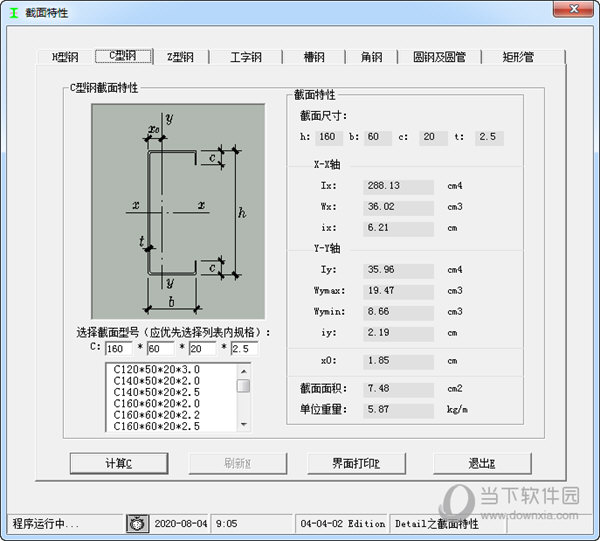
Task: Click the height input field showing 160
Action: point(118,348)
